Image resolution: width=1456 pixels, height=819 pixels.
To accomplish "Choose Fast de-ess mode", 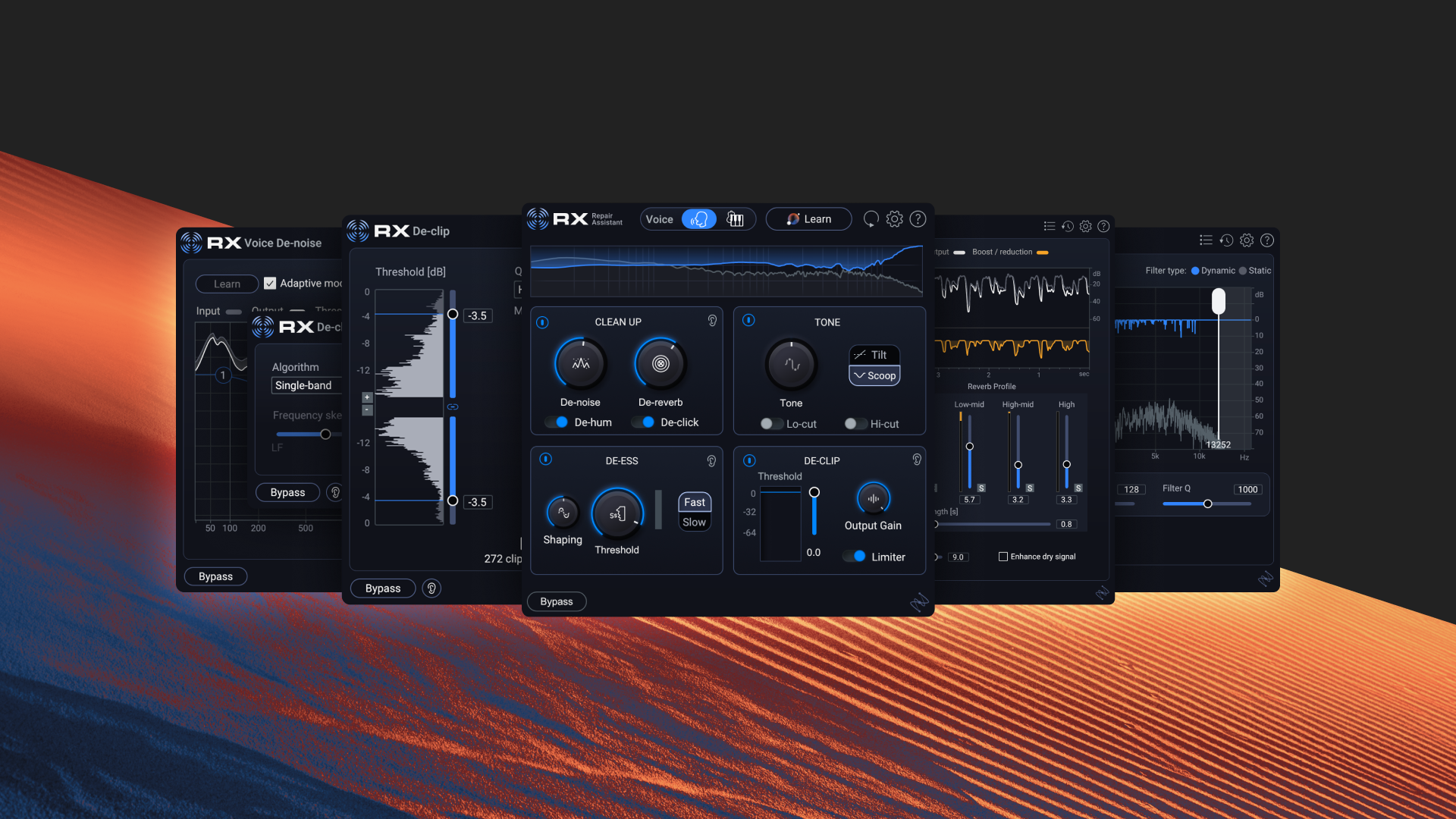I will (695, 502).
